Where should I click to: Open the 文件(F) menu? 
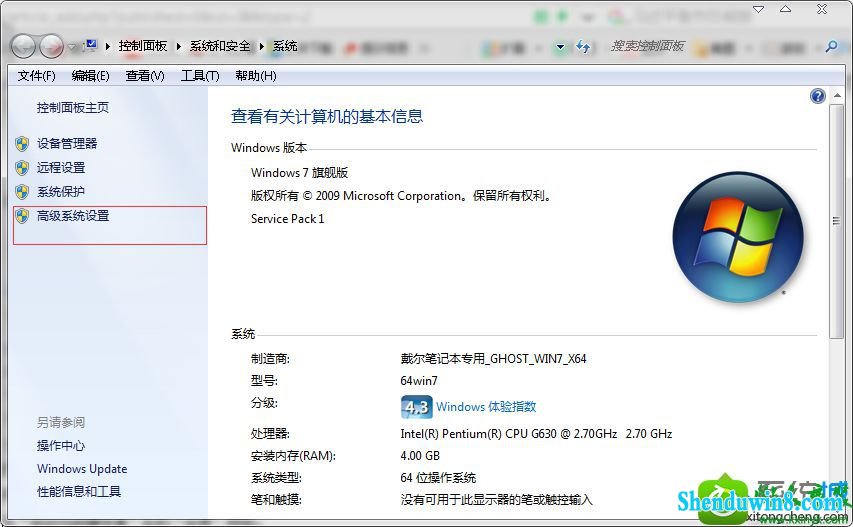pyautogui.click(x=36, y=76)
